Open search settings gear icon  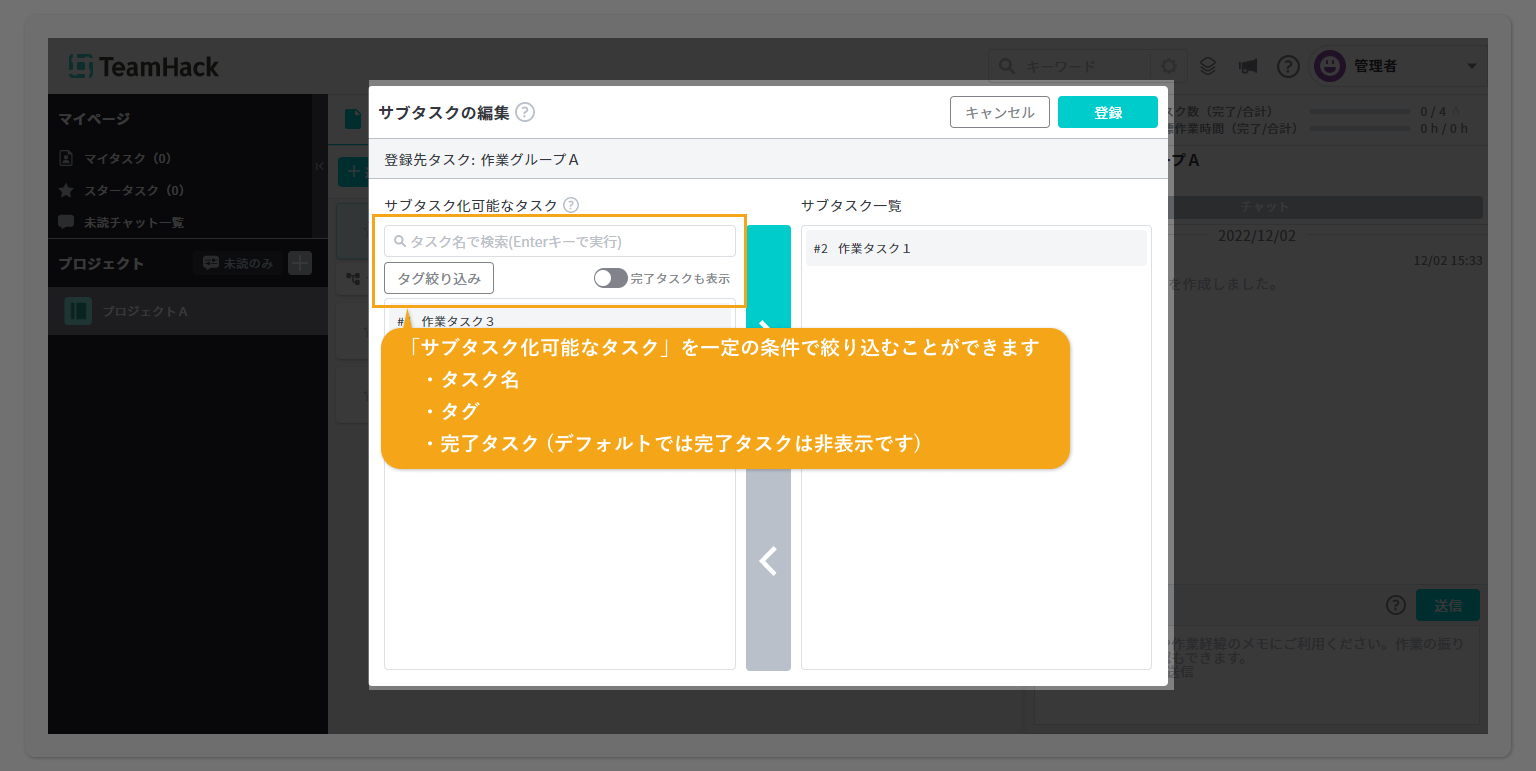tap(1168, 66)
